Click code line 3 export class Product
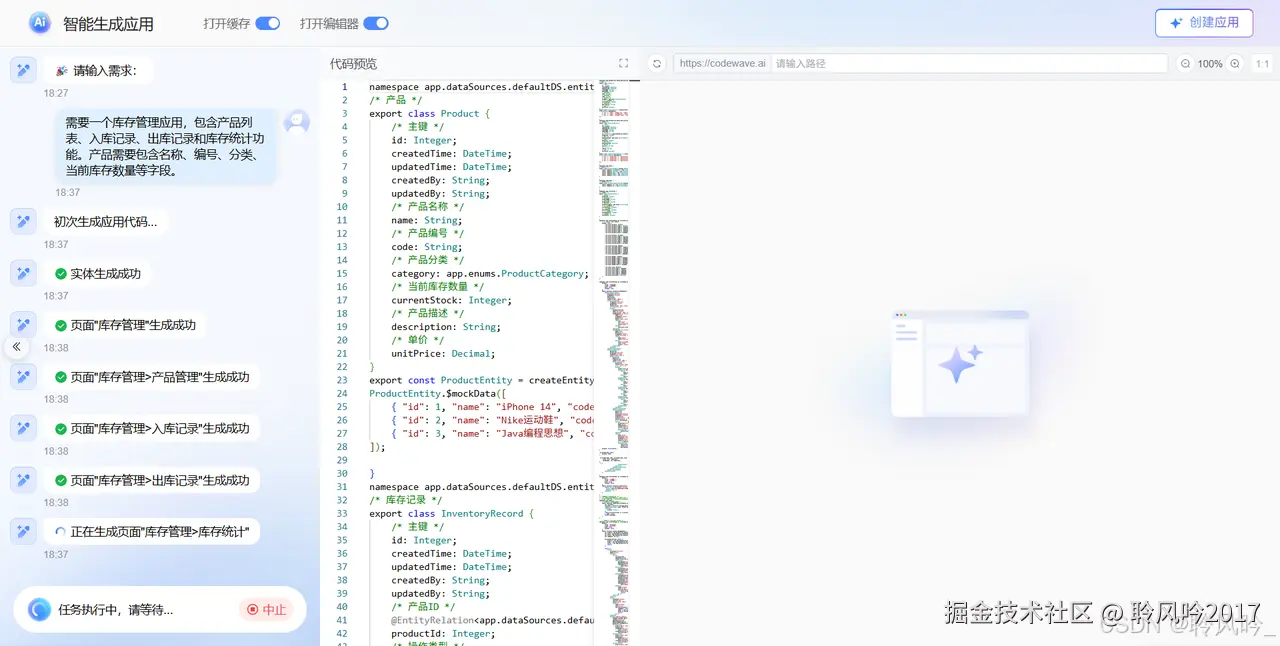Screen dimensions: 1280x646 pos(430,113)
